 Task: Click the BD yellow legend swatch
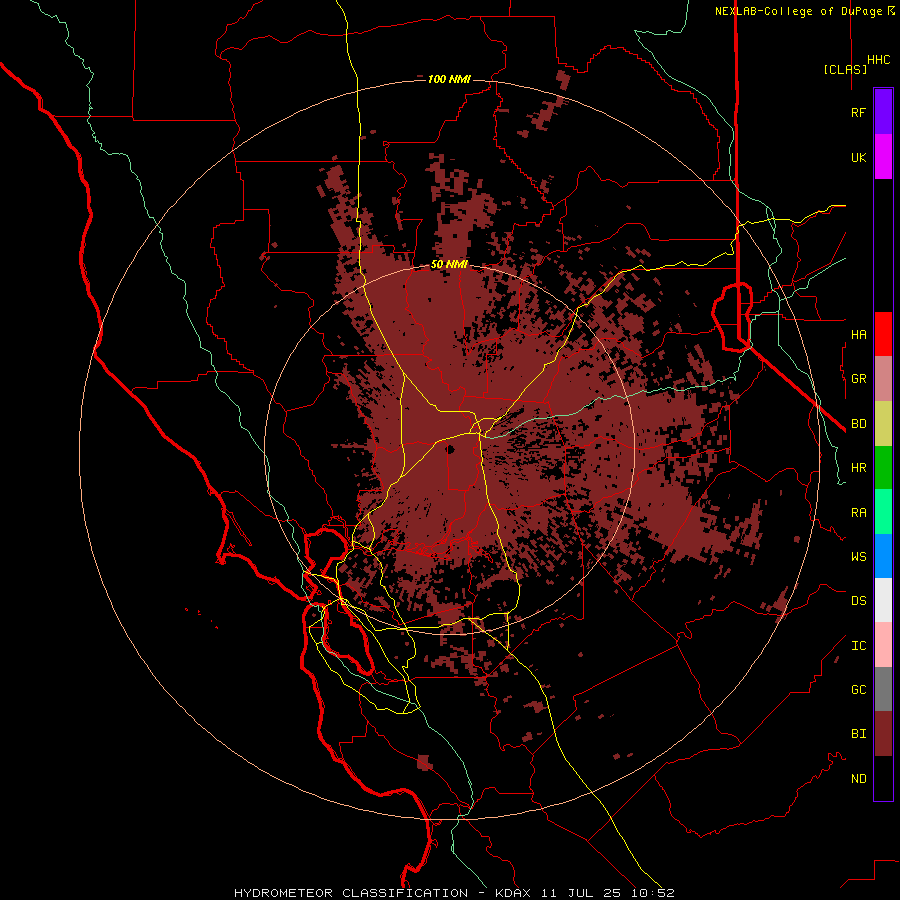click(883, 424)
